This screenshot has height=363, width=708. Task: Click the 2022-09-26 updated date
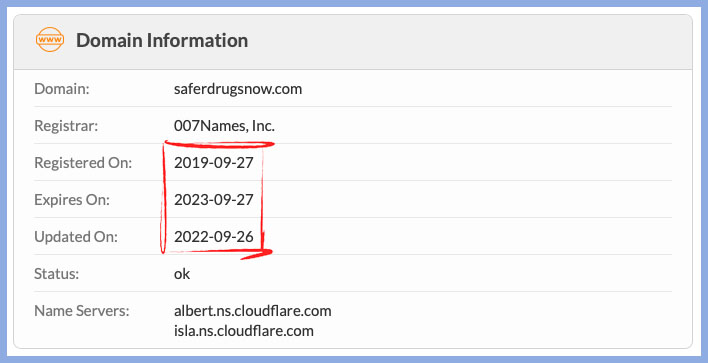tap(214, 237)
